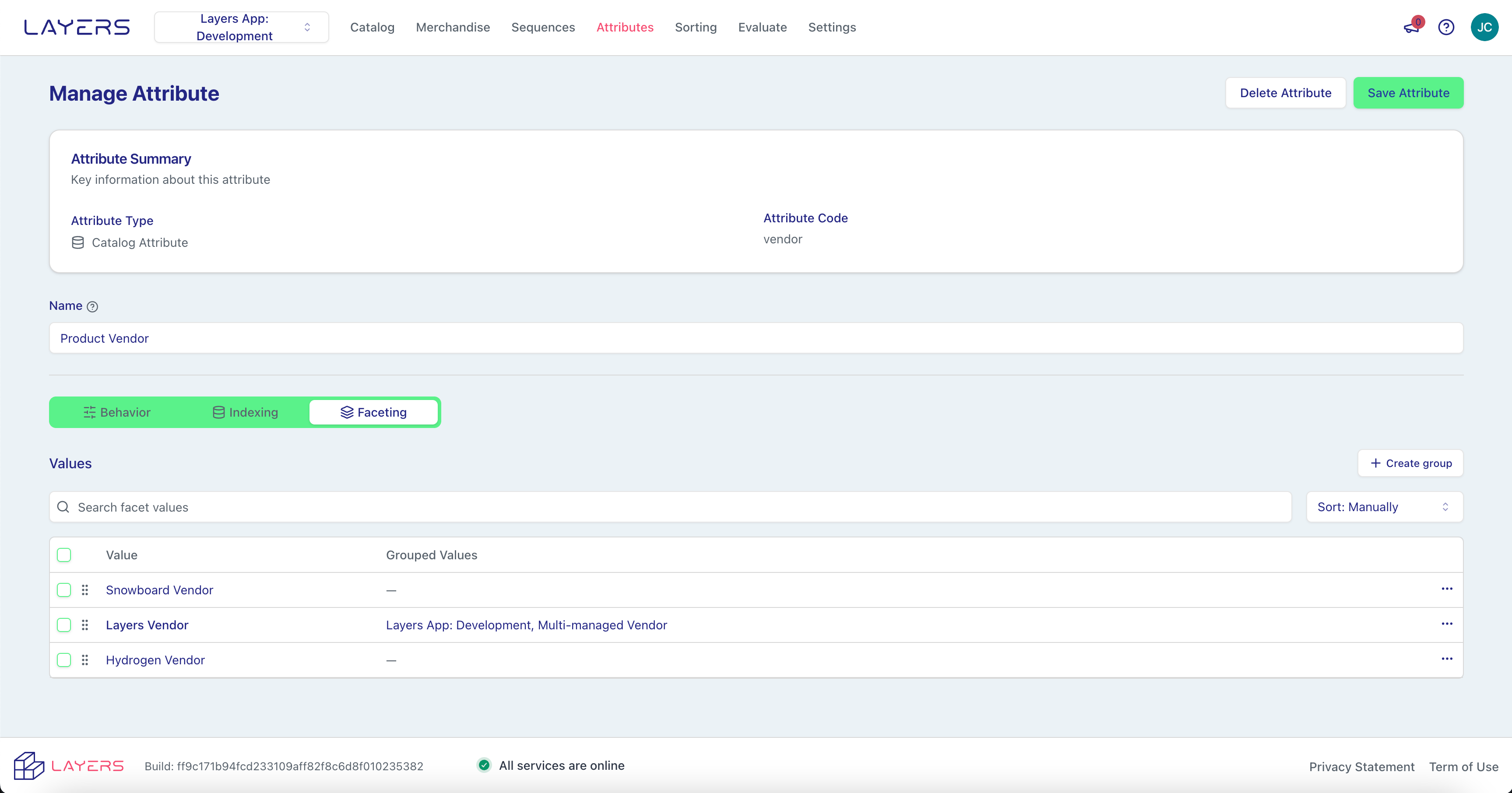The image size is (1512, 793).
Task: Open the Sort: Manually dropdown
Action: pyautogui.click(x=1384, y=506)
